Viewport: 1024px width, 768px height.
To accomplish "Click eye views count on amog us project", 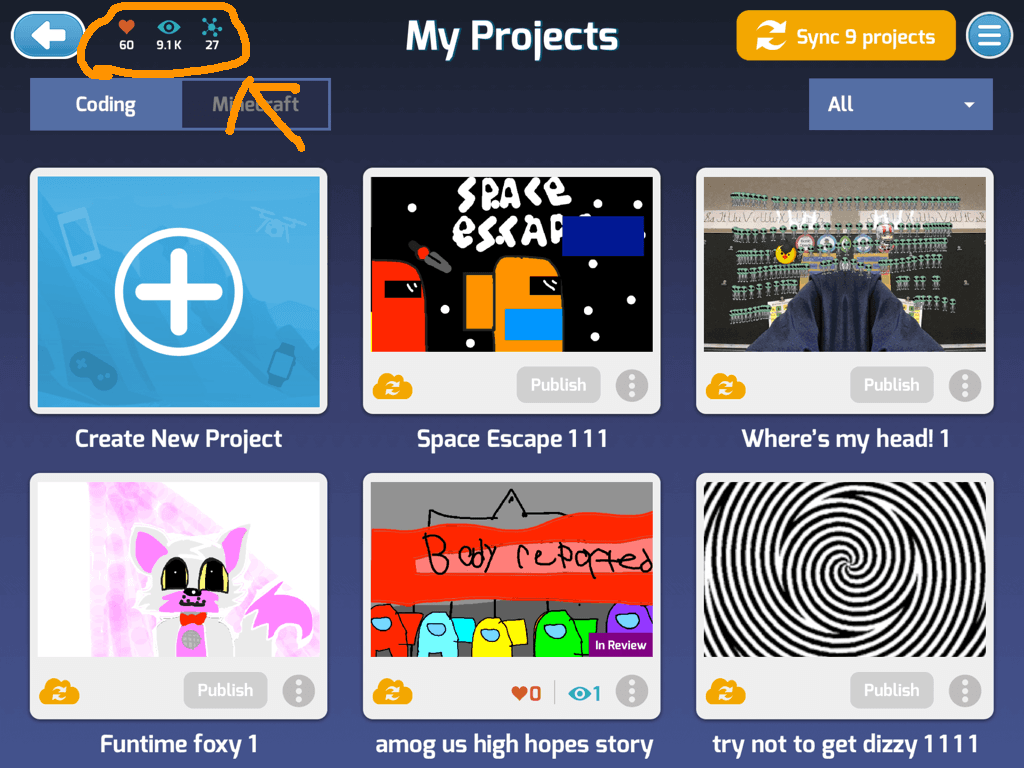I will click(584, 693).
